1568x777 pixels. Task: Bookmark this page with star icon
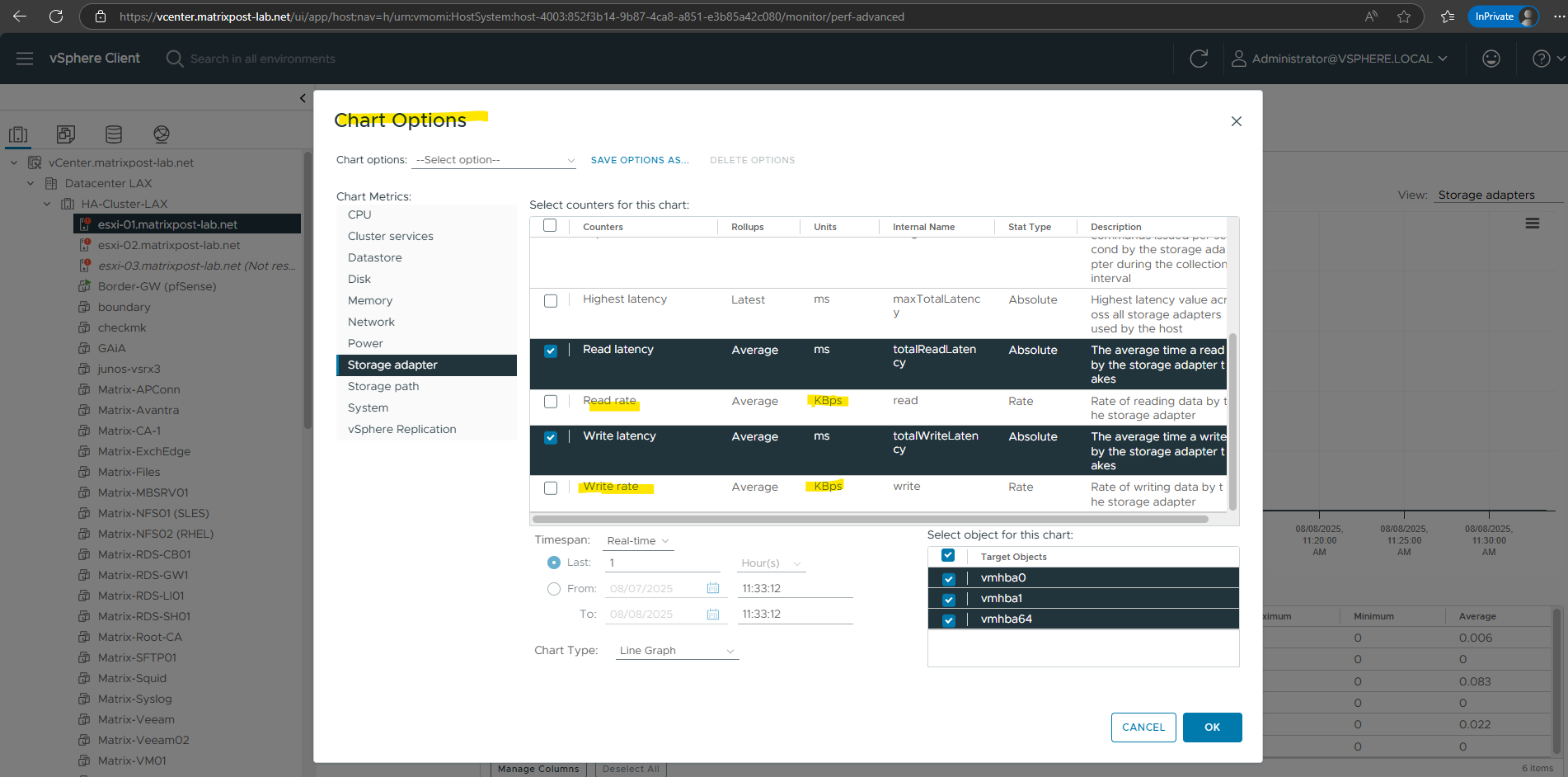1404,16
